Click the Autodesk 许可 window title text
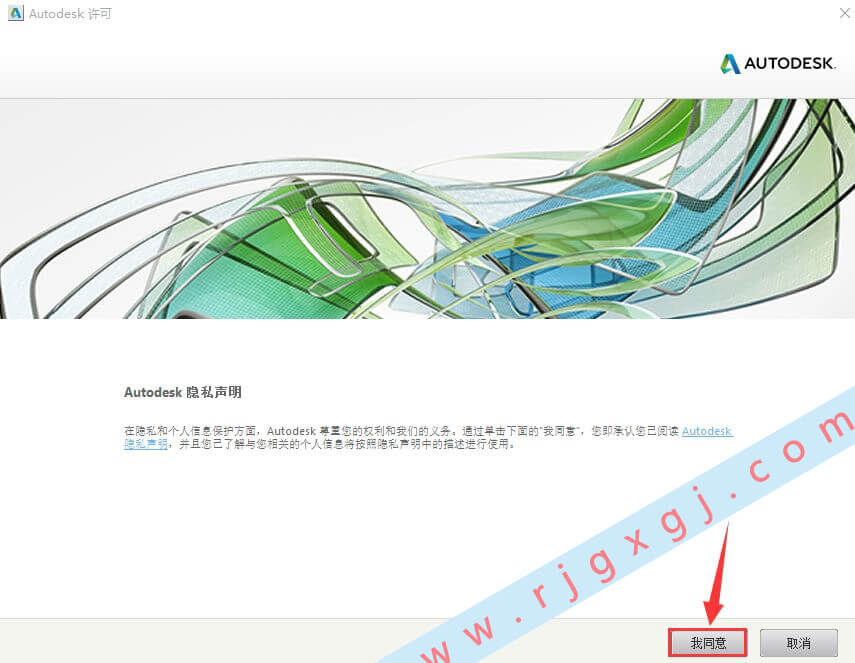The height and width of the screenshot is (663, 855). pos(70,14)
